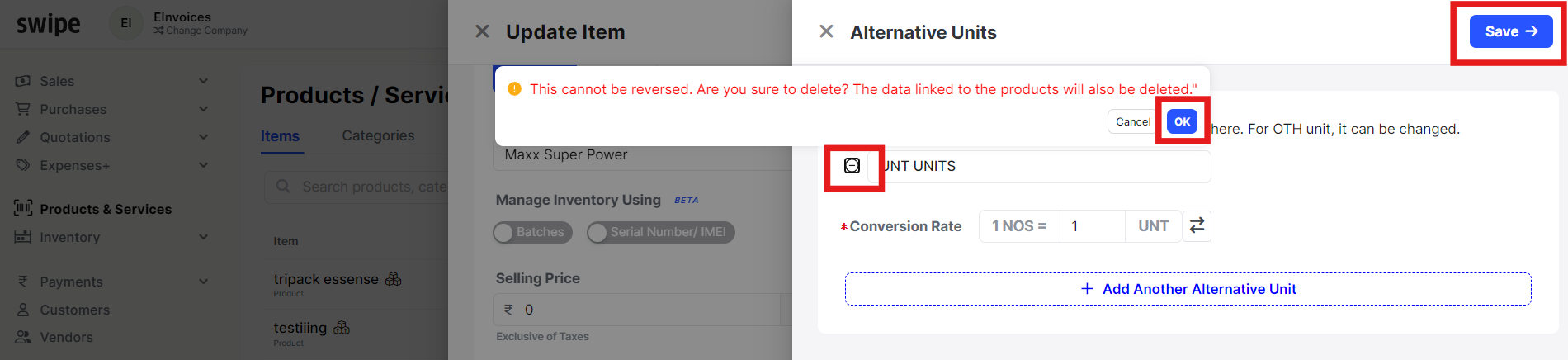
Task: Swap conversion rate units with arrows icon
Action: pyautogui.click(x=1197, y=225)
